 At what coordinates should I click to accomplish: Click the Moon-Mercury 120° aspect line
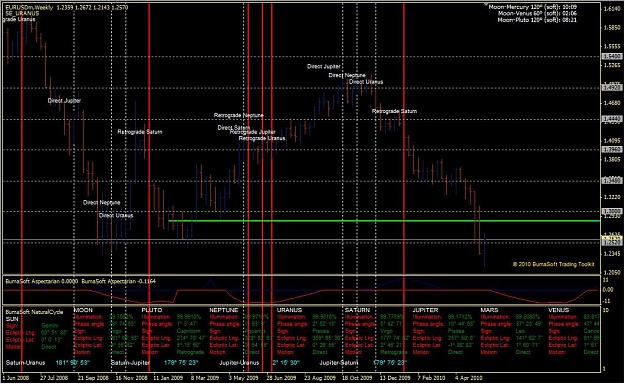(533, 7)
